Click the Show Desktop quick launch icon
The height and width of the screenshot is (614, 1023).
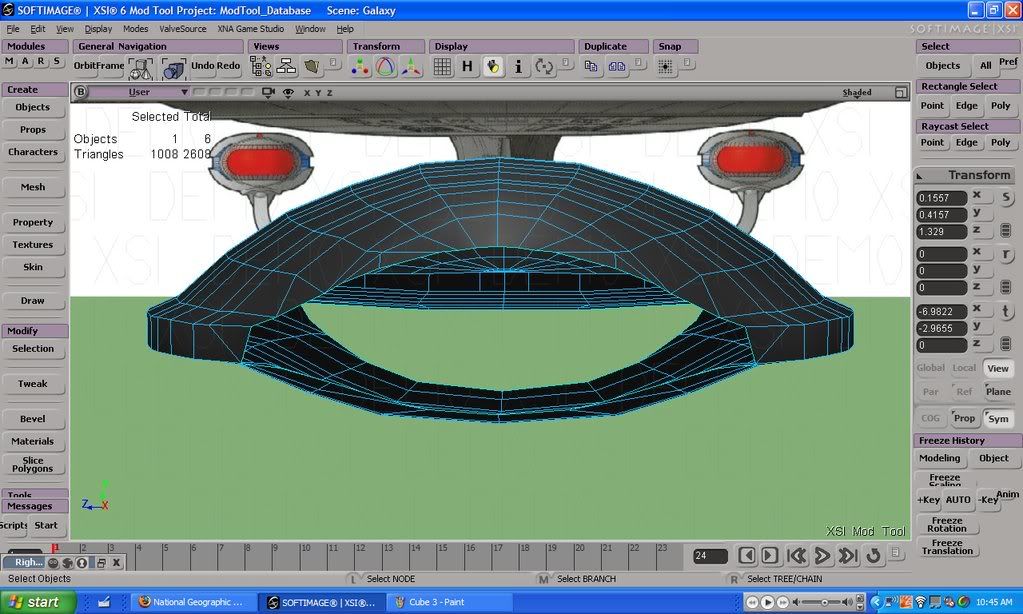click(x=104, y=602)
